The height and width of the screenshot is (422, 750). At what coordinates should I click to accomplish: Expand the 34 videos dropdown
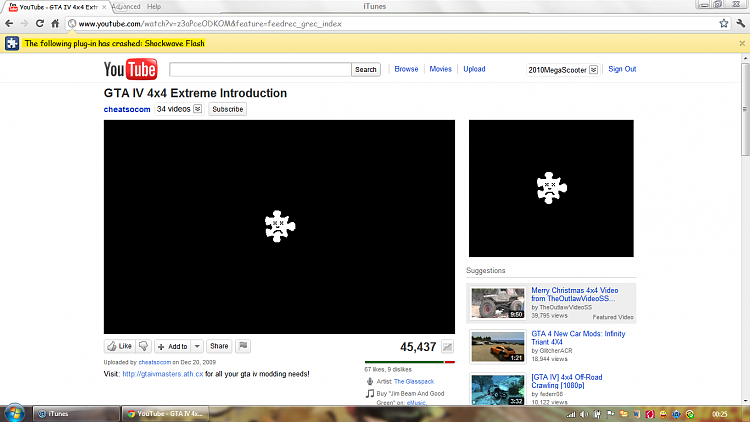(x=198, y=109)
